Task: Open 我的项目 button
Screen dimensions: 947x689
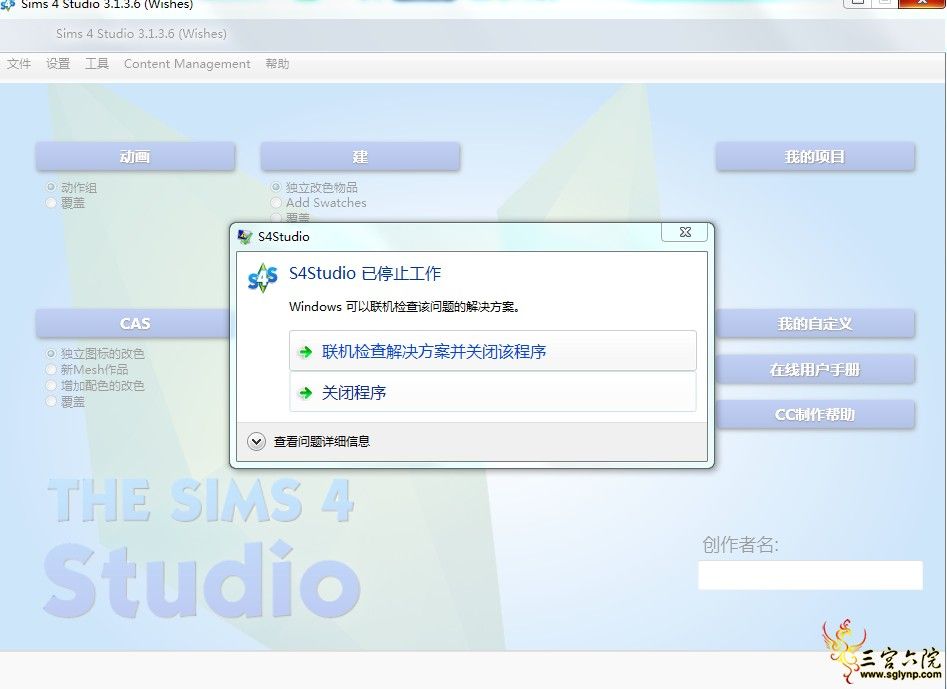Action: 815,156
